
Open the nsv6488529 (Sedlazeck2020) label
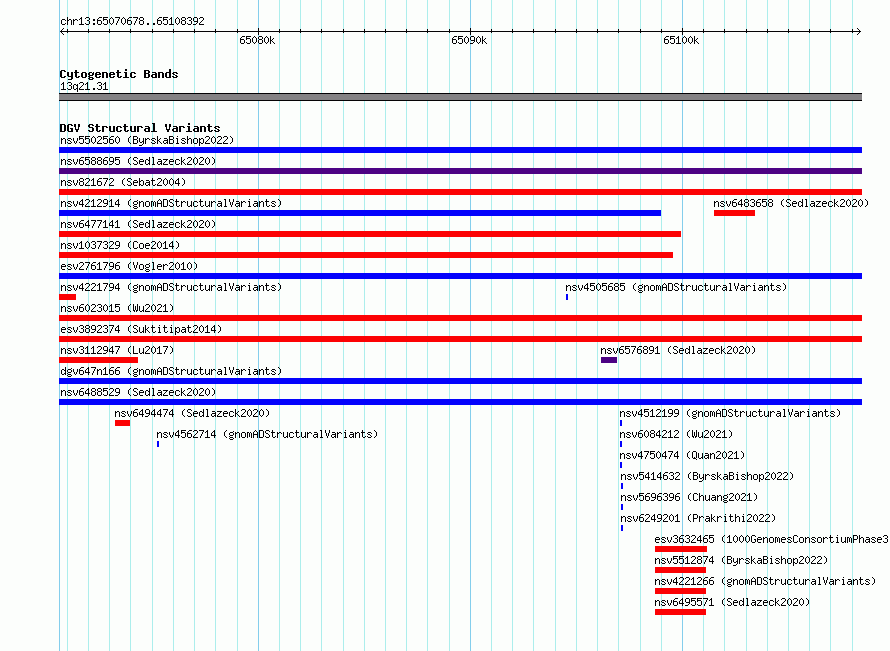138,392
